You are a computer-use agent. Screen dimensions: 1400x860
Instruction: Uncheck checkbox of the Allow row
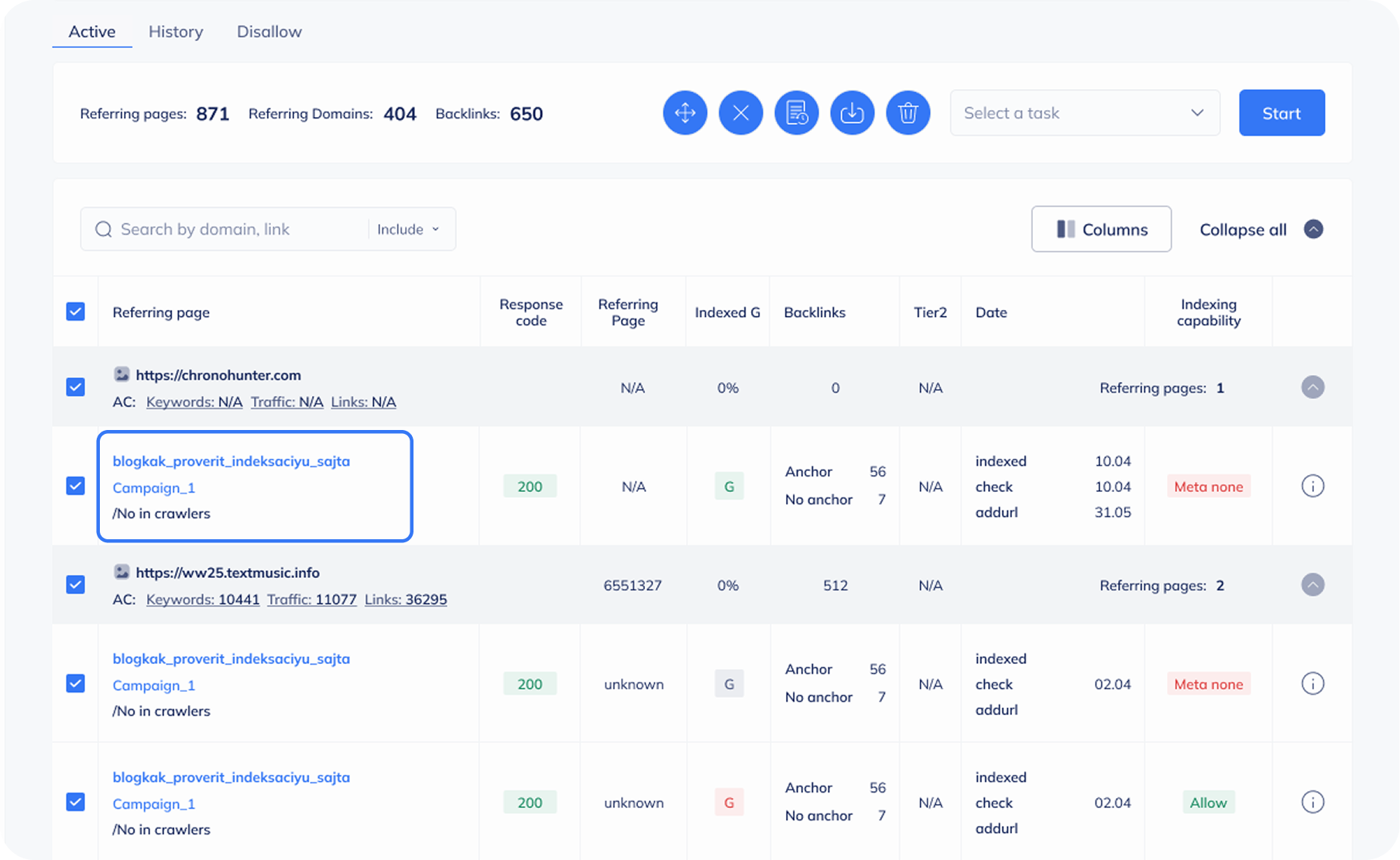coord(75,802)
